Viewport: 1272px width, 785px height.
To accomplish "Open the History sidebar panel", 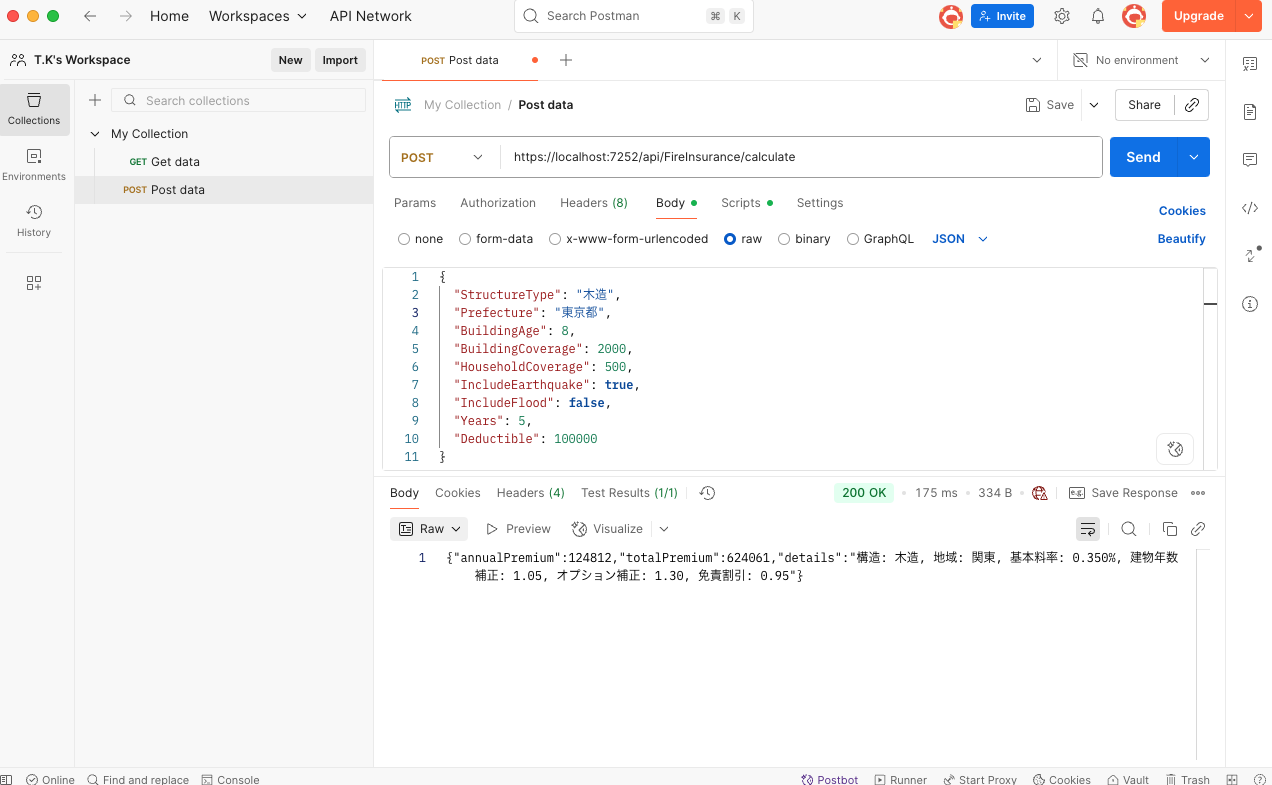I will click(x=34, y=221).
